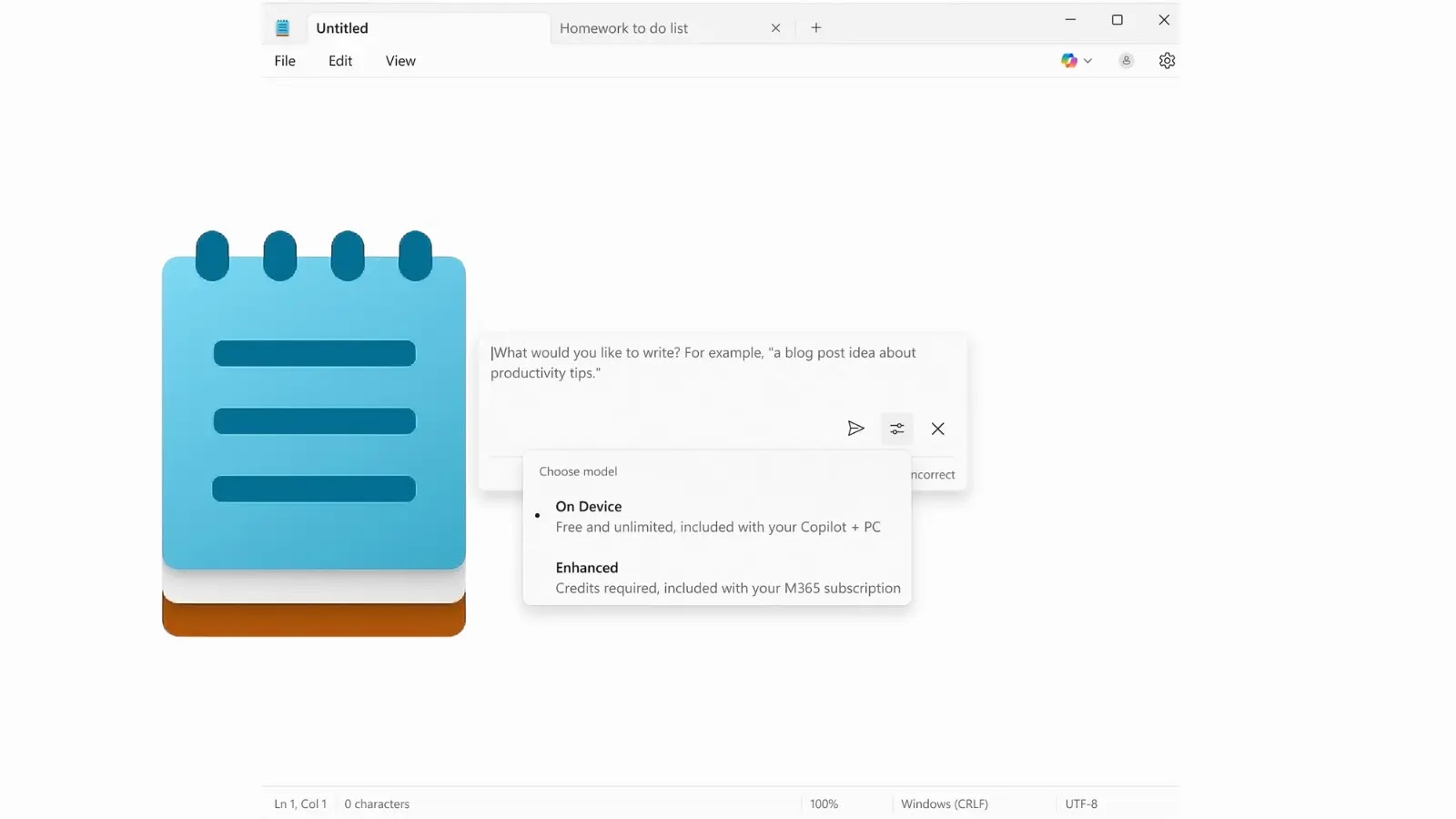Dismiss the Copilot prompt with the X icon
1456x819 pixels.
click(x=938, y=429)
